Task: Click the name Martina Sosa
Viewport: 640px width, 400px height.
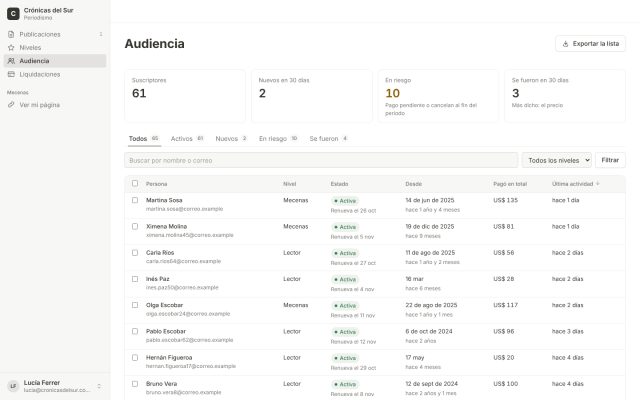Action: (x=164, y=200)
